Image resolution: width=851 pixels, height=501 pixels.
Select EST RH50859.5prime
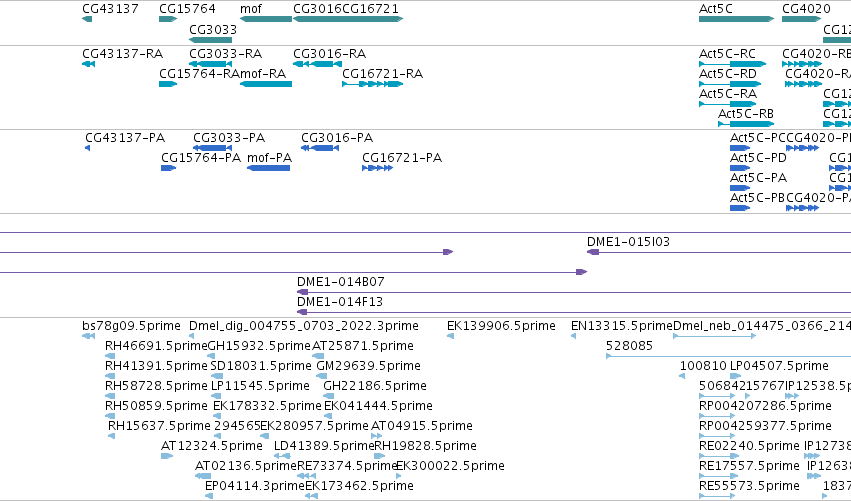110,417
